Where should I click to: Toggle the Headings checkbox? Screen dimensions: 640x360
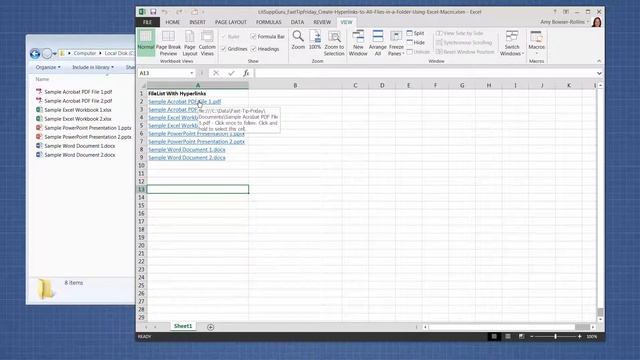pos(253,49)
